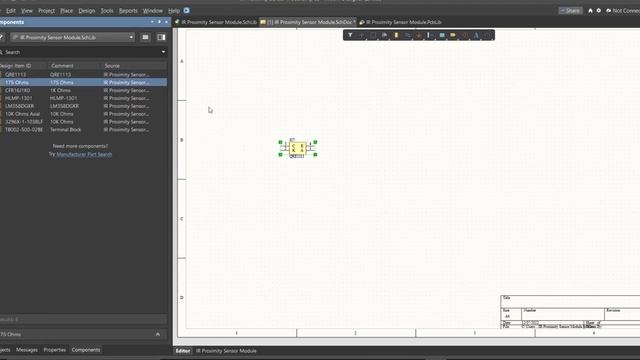Click in the component Search field

(x=82, y=52)
